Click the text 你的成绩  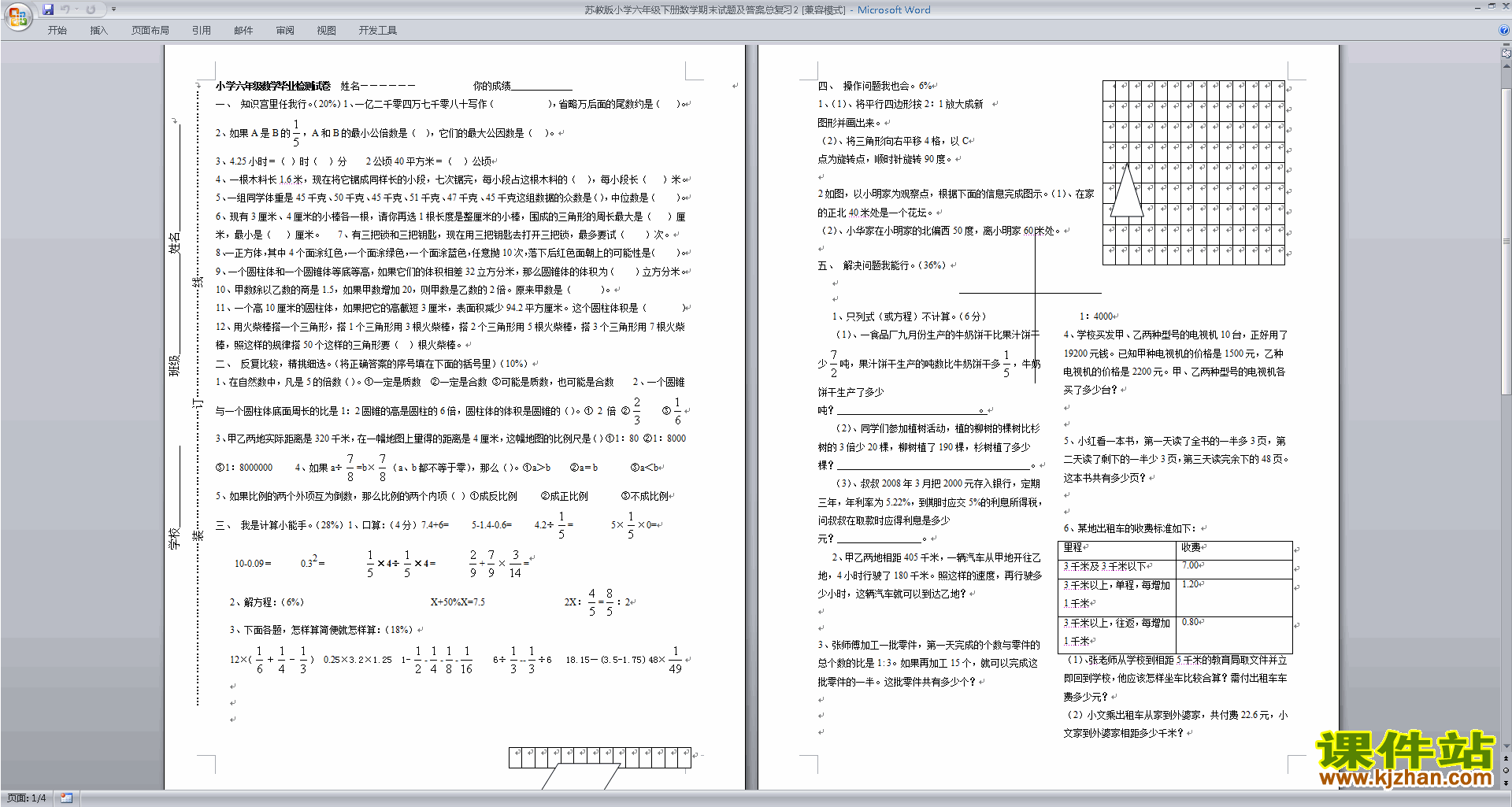point(491,86)
